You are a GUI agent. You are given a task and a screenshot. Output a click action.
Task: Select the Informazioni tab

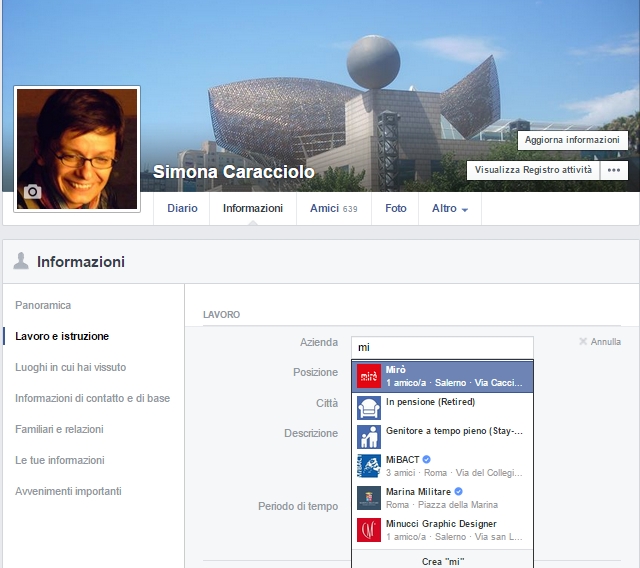pyautogui.click(x=253, y=209)
